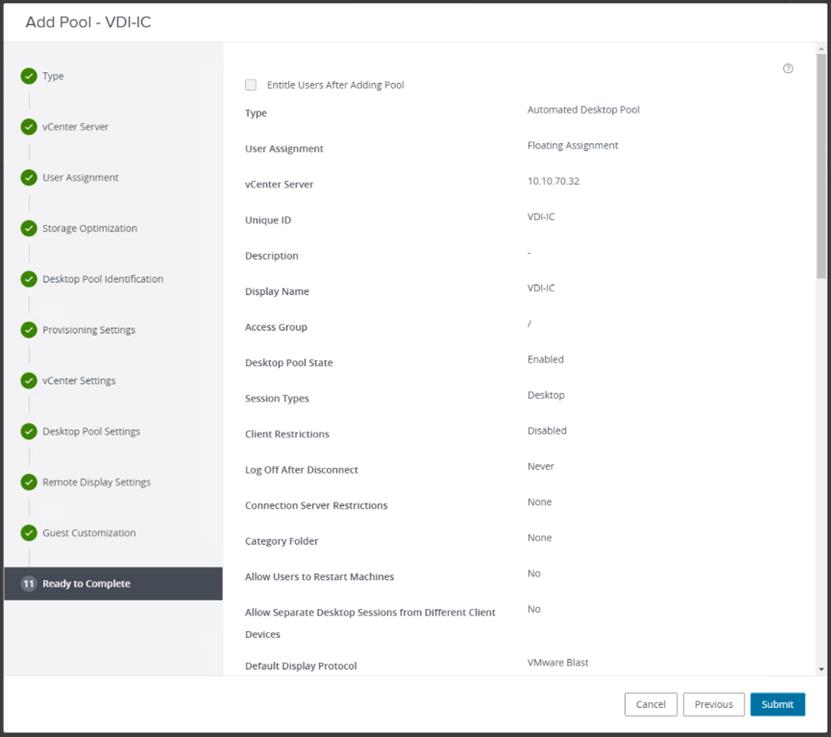
Task: Click the Previous button
Action: 714,704
